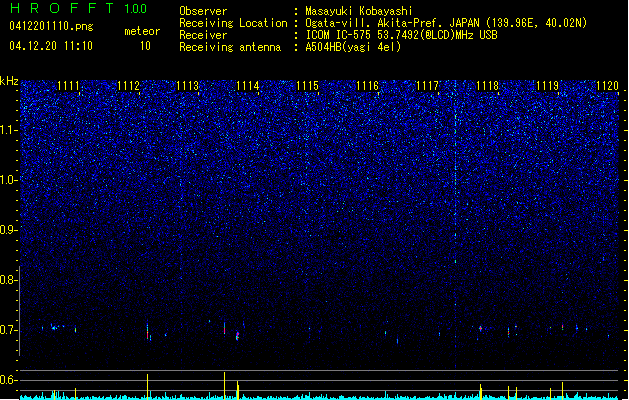Screen dimensions: 629x400
Task: Click the ICOM IC-575 receiver text
Action: point(401,35)
